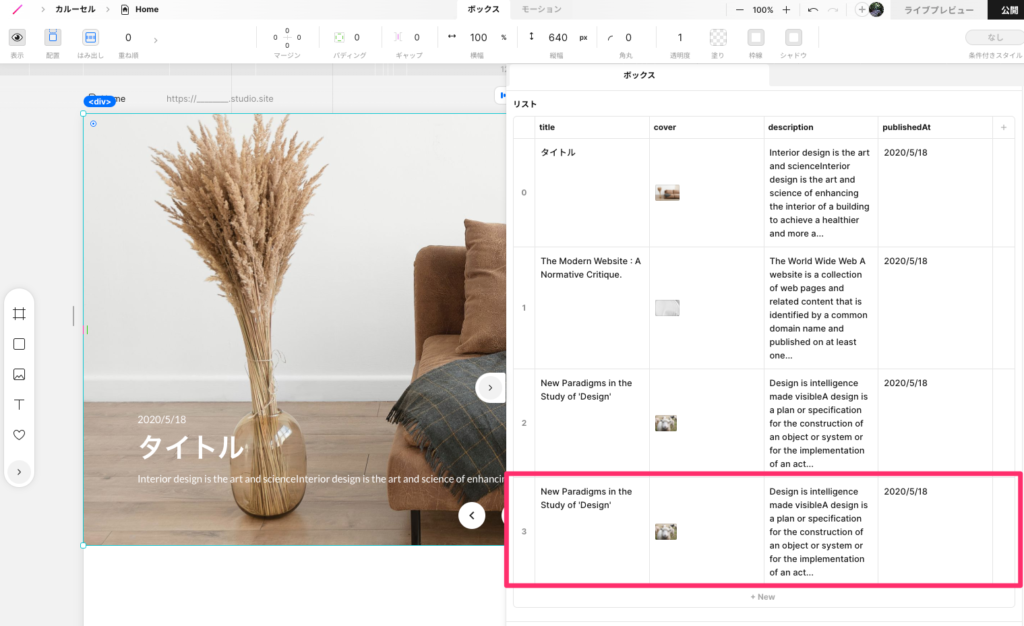This screenshot has height=626, width=1024.
Task: Select the div element tag label
Action: (100, 101)
